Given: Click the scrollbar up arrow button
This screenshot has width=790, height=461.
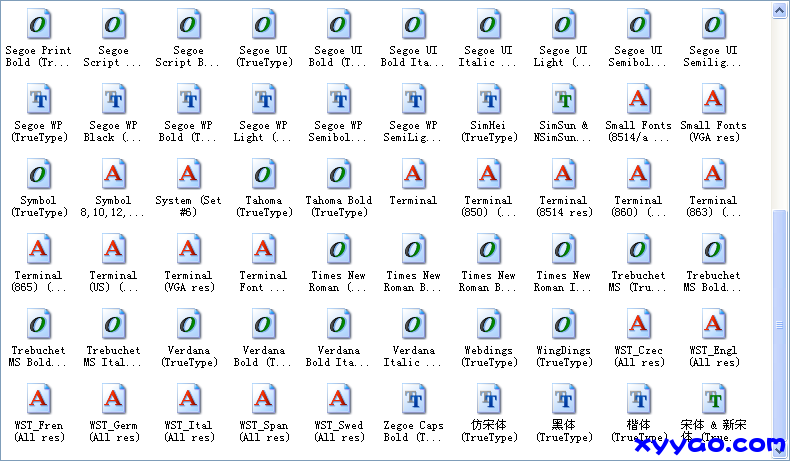Looking at the screenshot, I should click(x=780, y=10).
